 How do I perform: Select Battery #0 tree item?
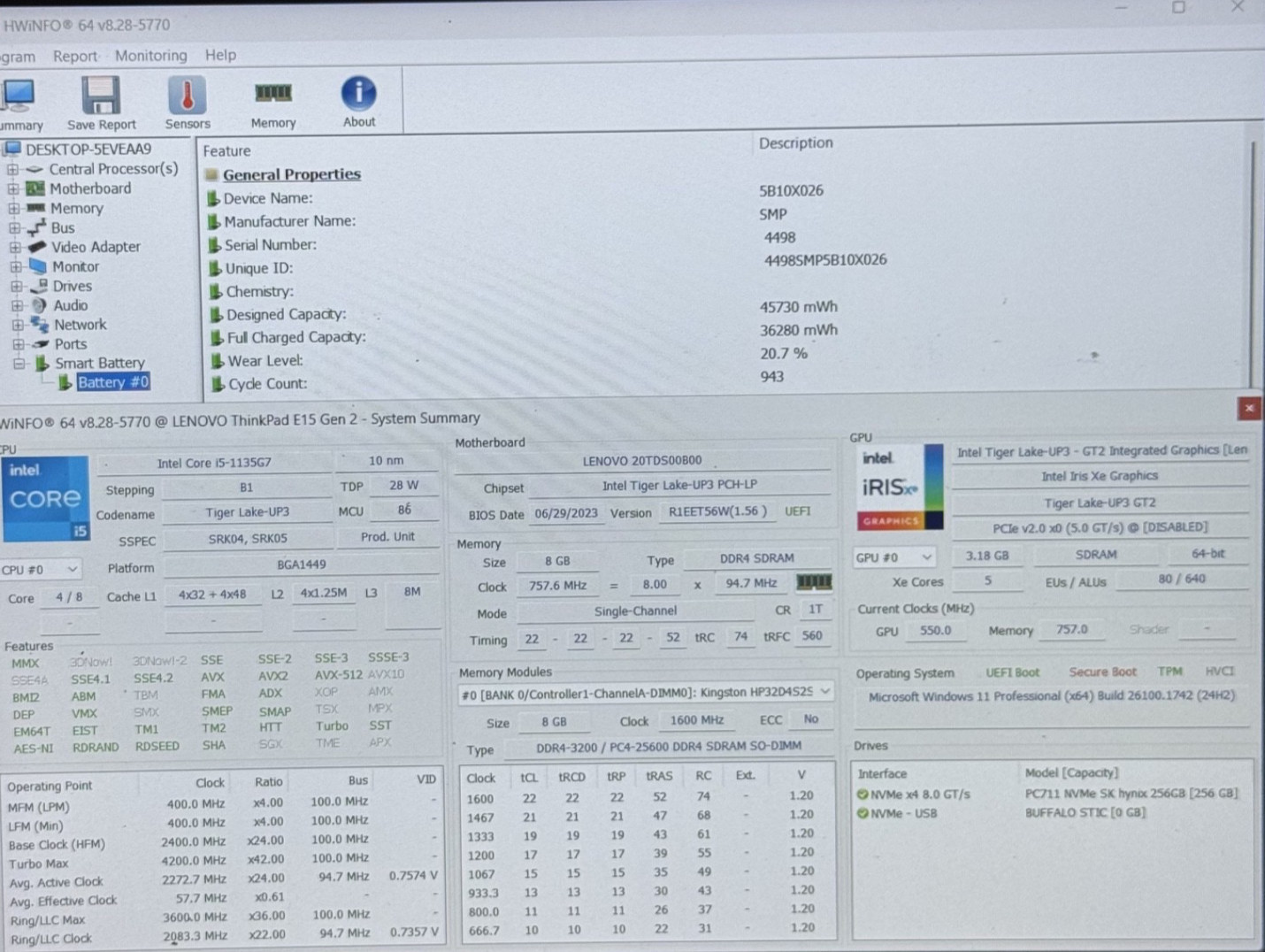point(113,382)
